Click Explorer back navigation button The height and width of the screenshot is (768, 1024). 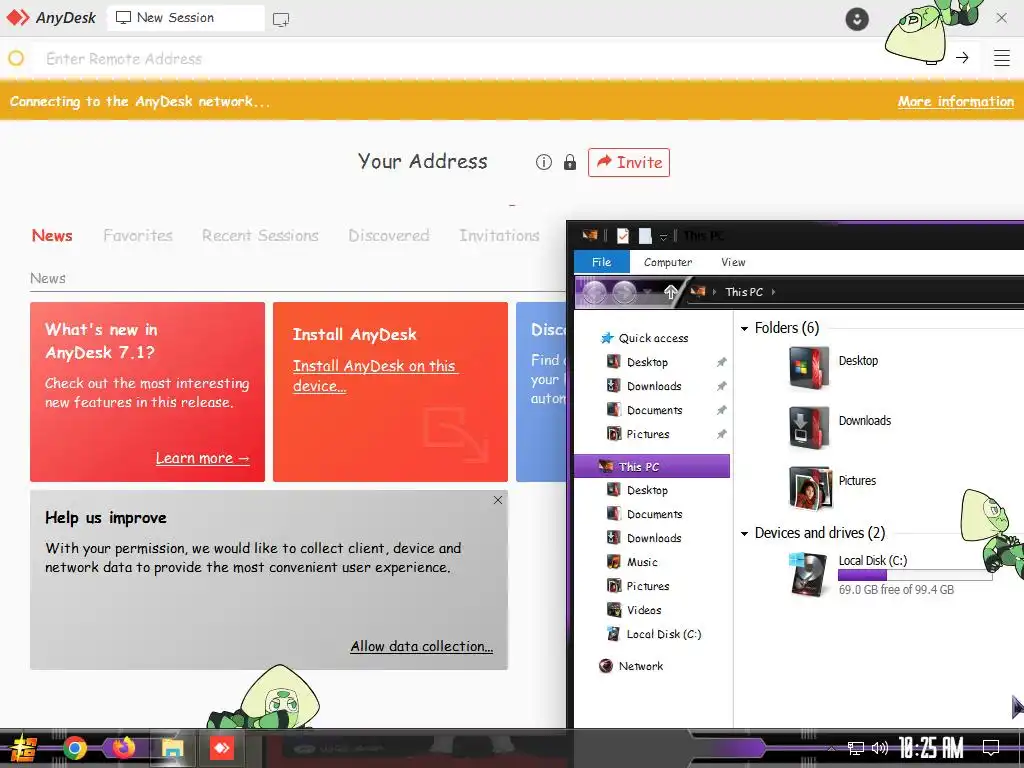tap(594, 293)
